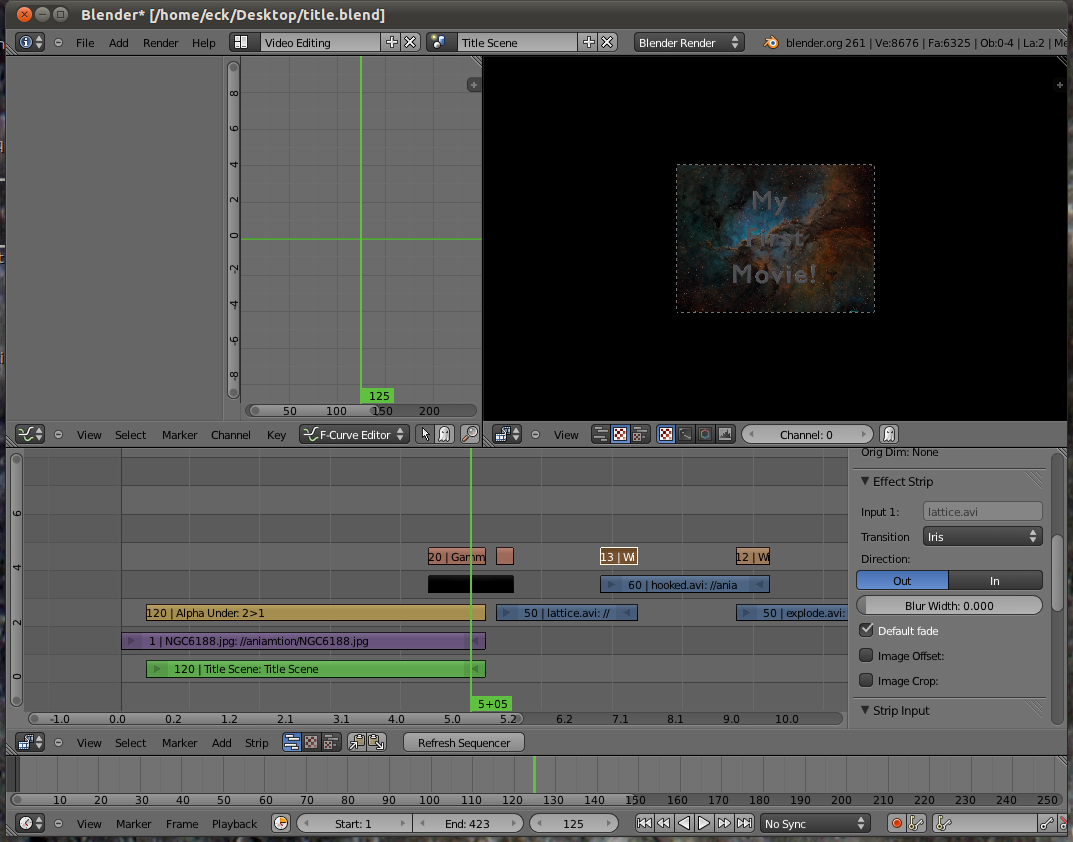Adjust the Blur Width slider
This screenshot has width=1073, height=842.
pos(949,606)
